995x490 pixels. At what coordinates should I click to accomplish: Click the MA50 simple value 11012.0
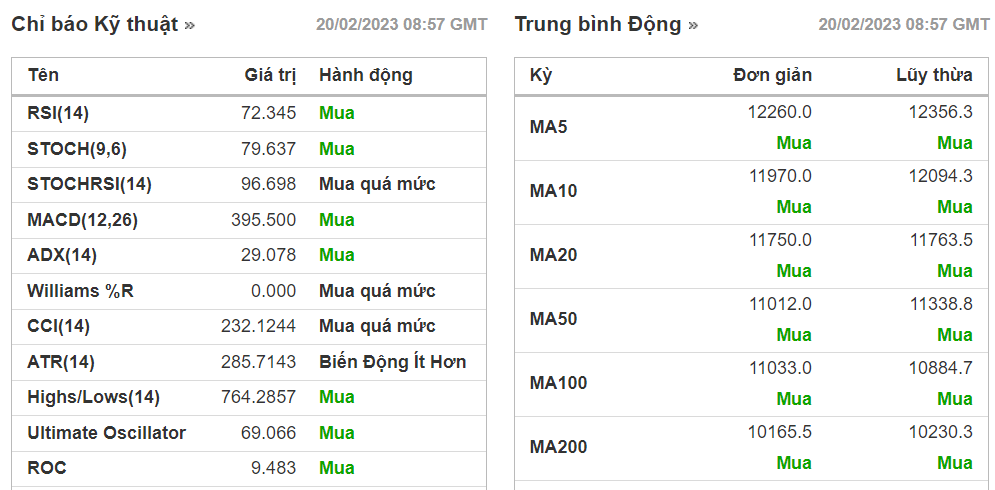coord(780,304)
